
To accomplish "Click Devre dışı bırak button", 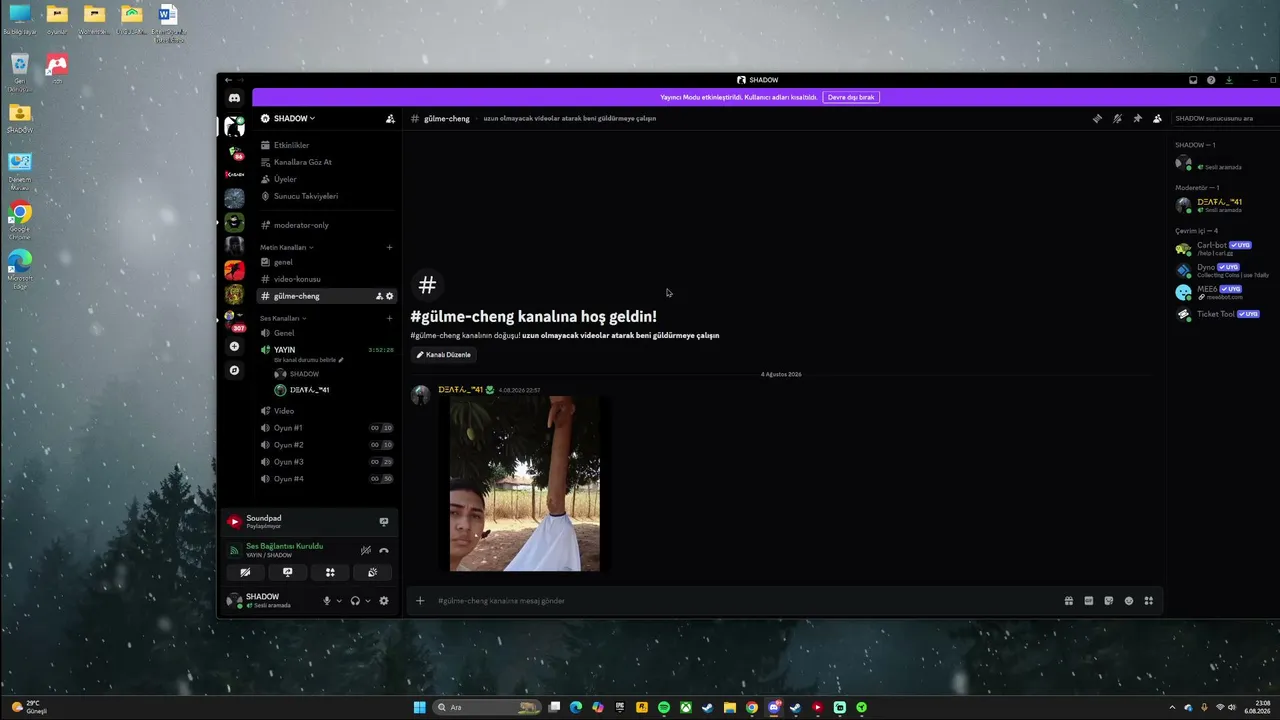I will [x=851, y=97].
